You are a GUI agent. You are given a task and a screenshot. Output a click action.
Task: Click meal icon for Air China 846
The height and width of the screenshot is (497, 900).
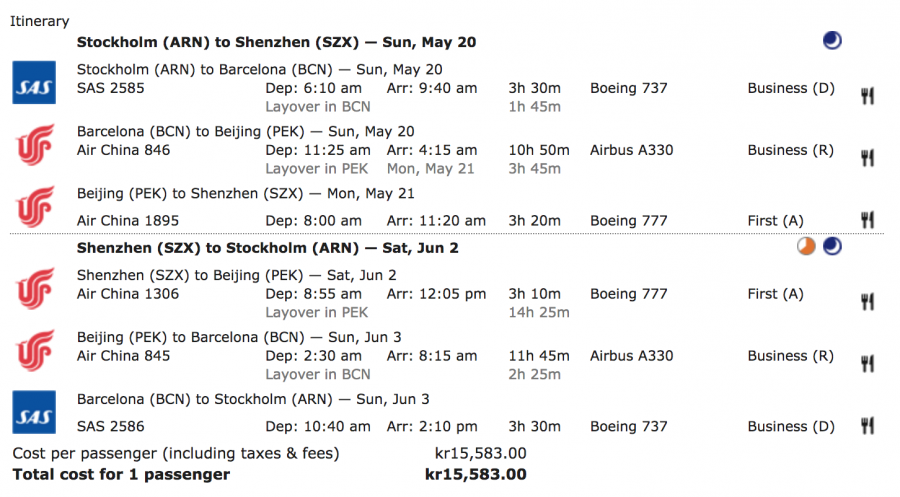(868, 158)
